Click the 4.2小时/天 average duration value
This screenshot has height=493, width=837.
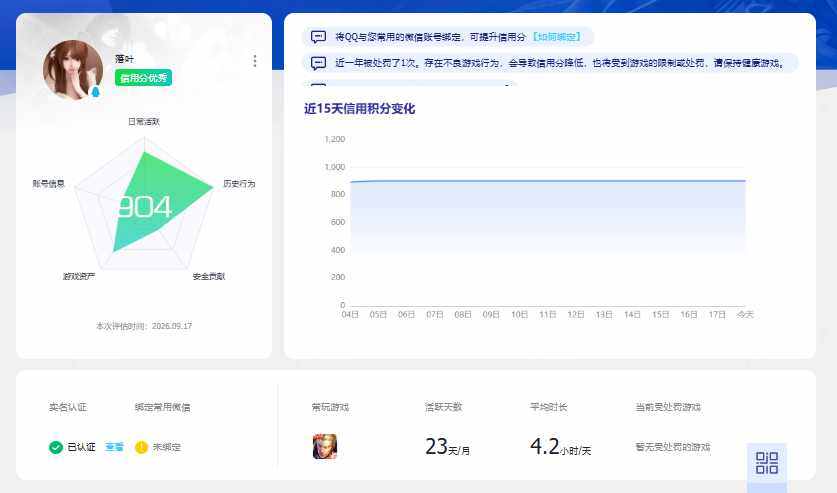[560, 447]
